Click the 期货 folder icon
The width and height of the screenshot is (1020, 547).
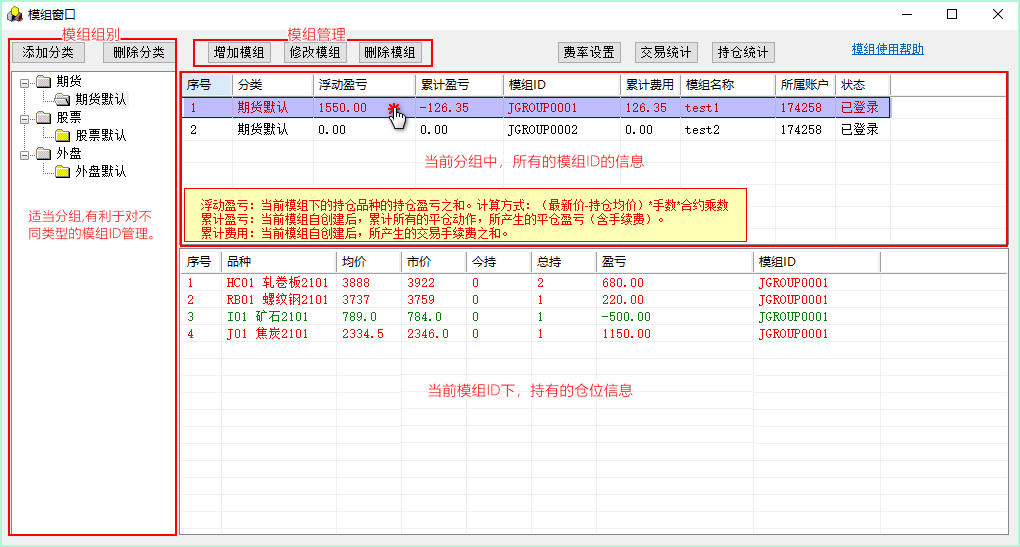(44, 81)
